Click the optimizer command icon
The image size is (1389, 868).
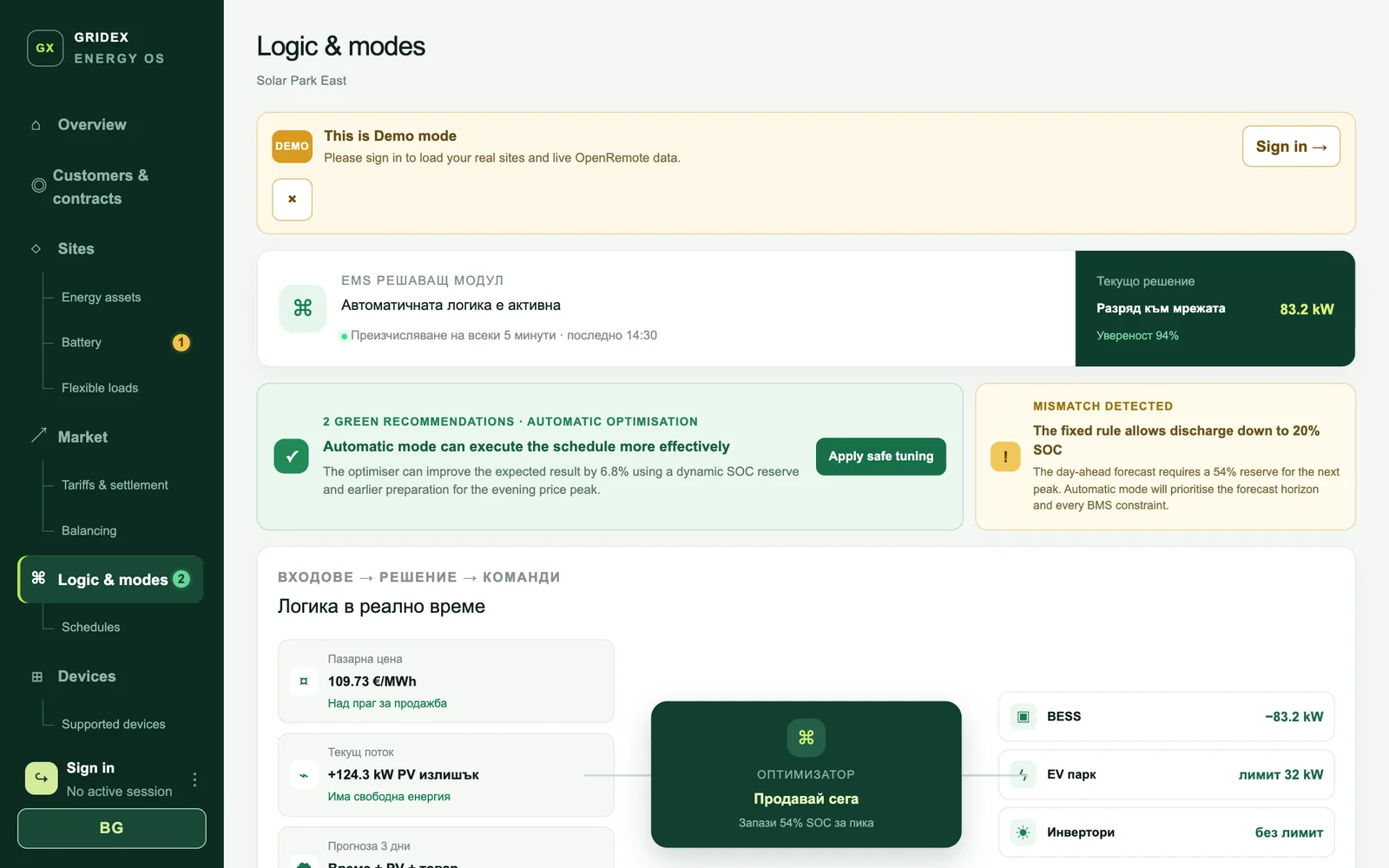coord(806,738)
